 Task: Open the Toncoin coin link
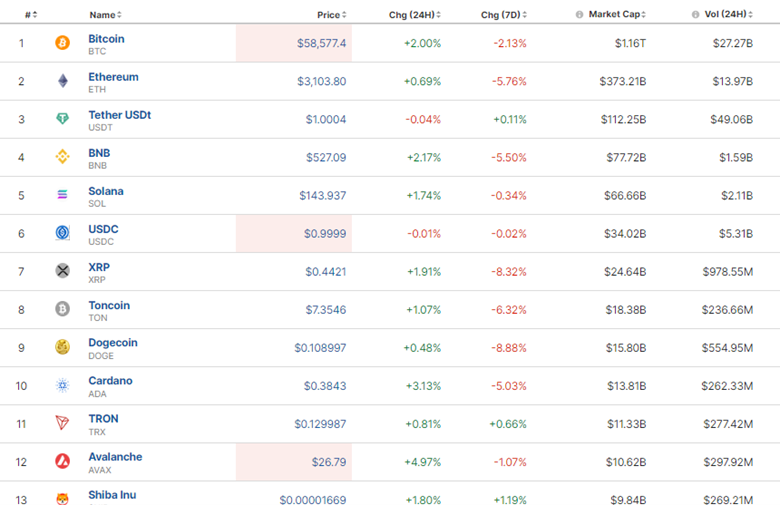[109, 305]
